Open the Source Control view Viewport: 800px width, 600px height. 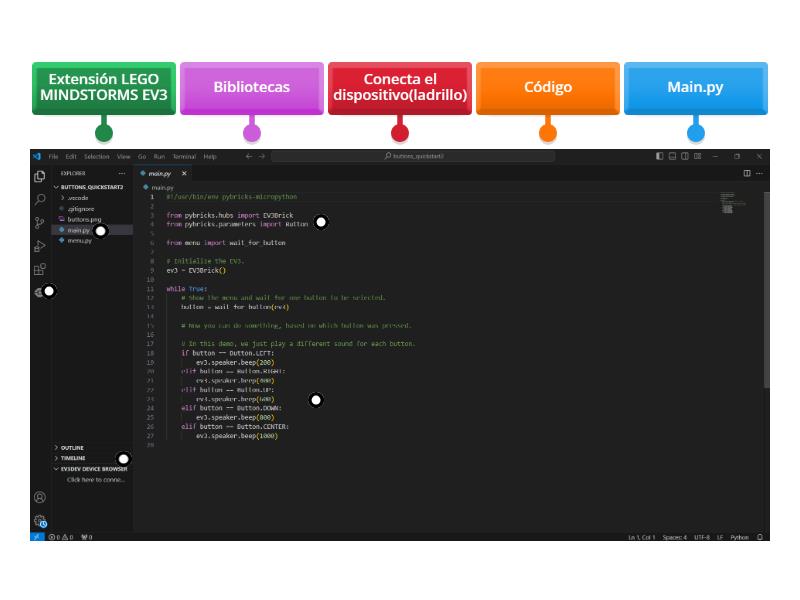click(x=39, y=223)
